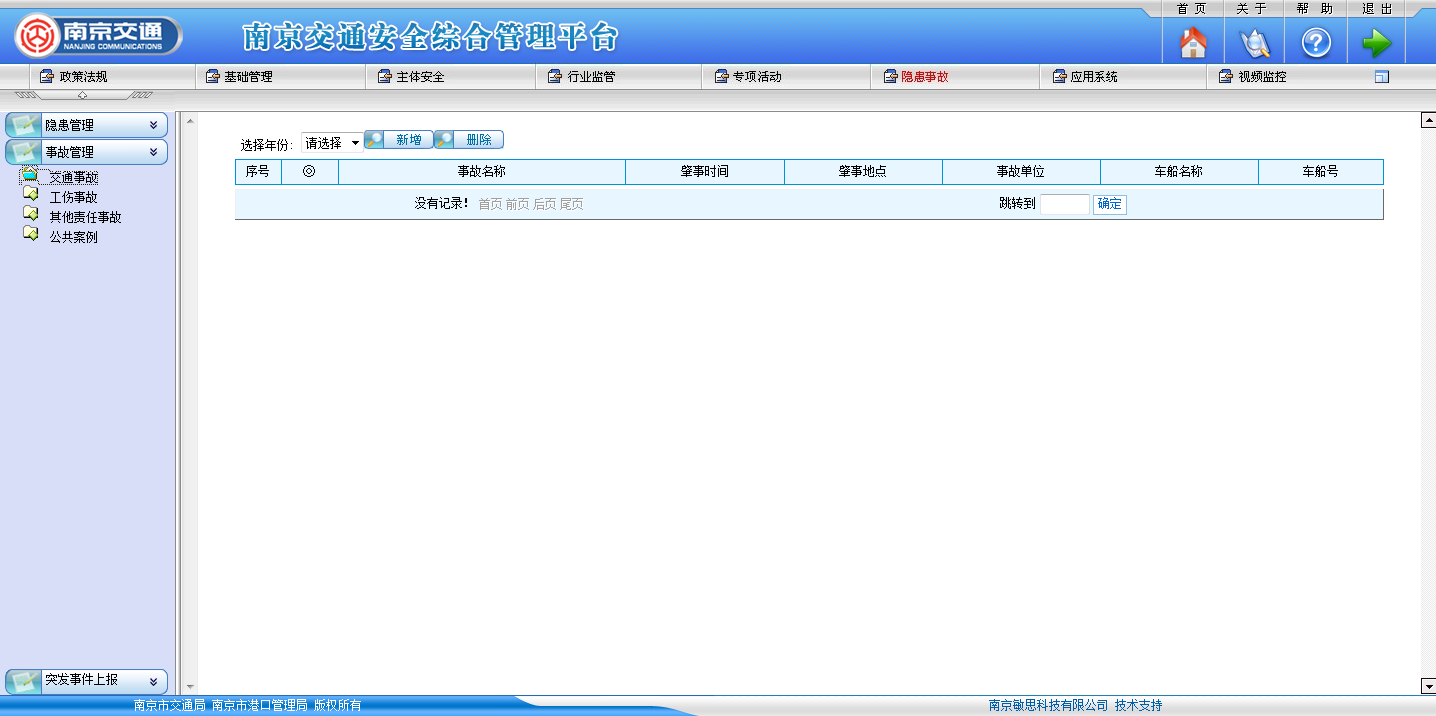1436x716 pixels.
Task: Click the 新增 add button
Action: pos(399,140)
